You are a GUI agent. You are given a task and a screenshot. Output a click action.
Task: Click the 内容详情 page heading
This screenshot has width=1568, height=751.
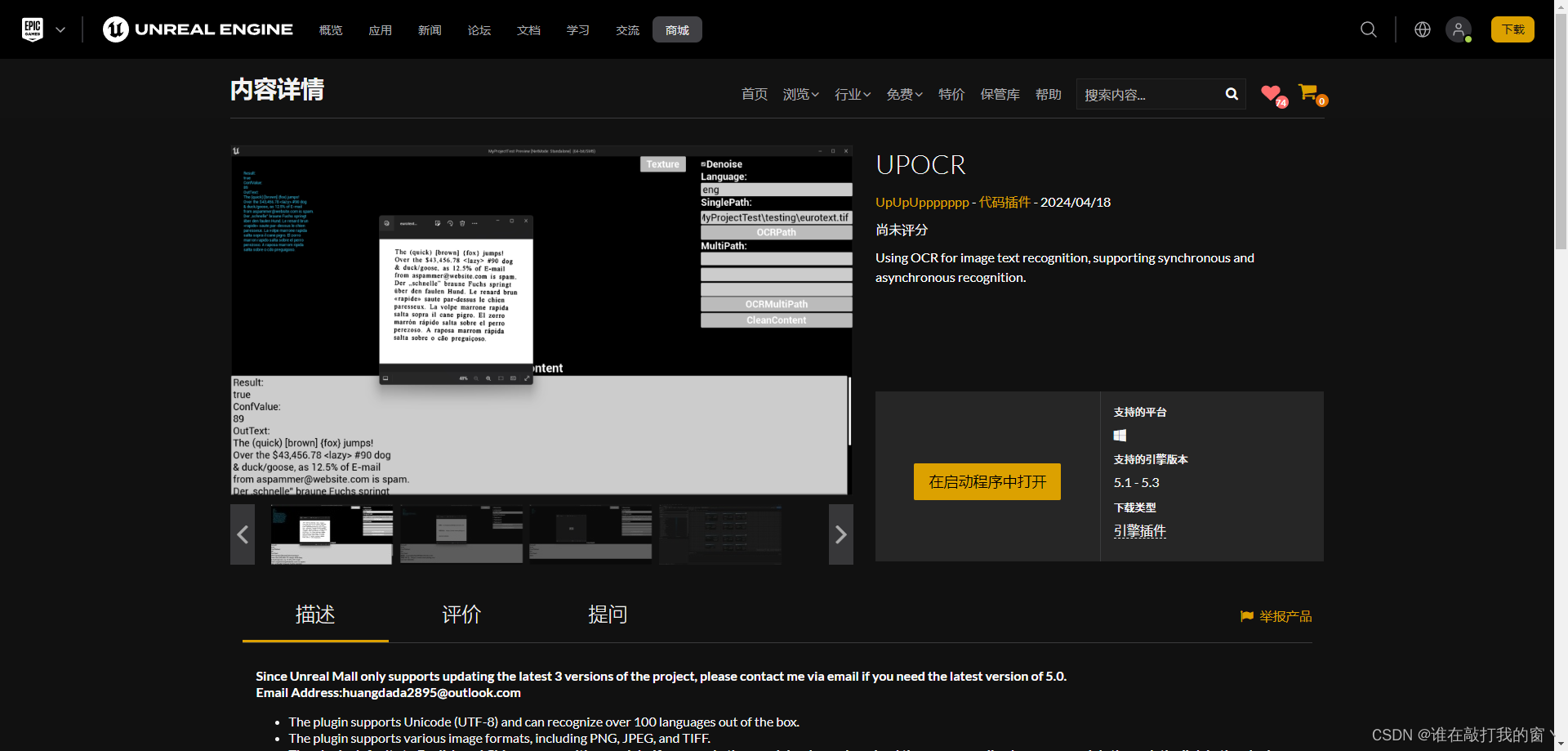(278, 89)
